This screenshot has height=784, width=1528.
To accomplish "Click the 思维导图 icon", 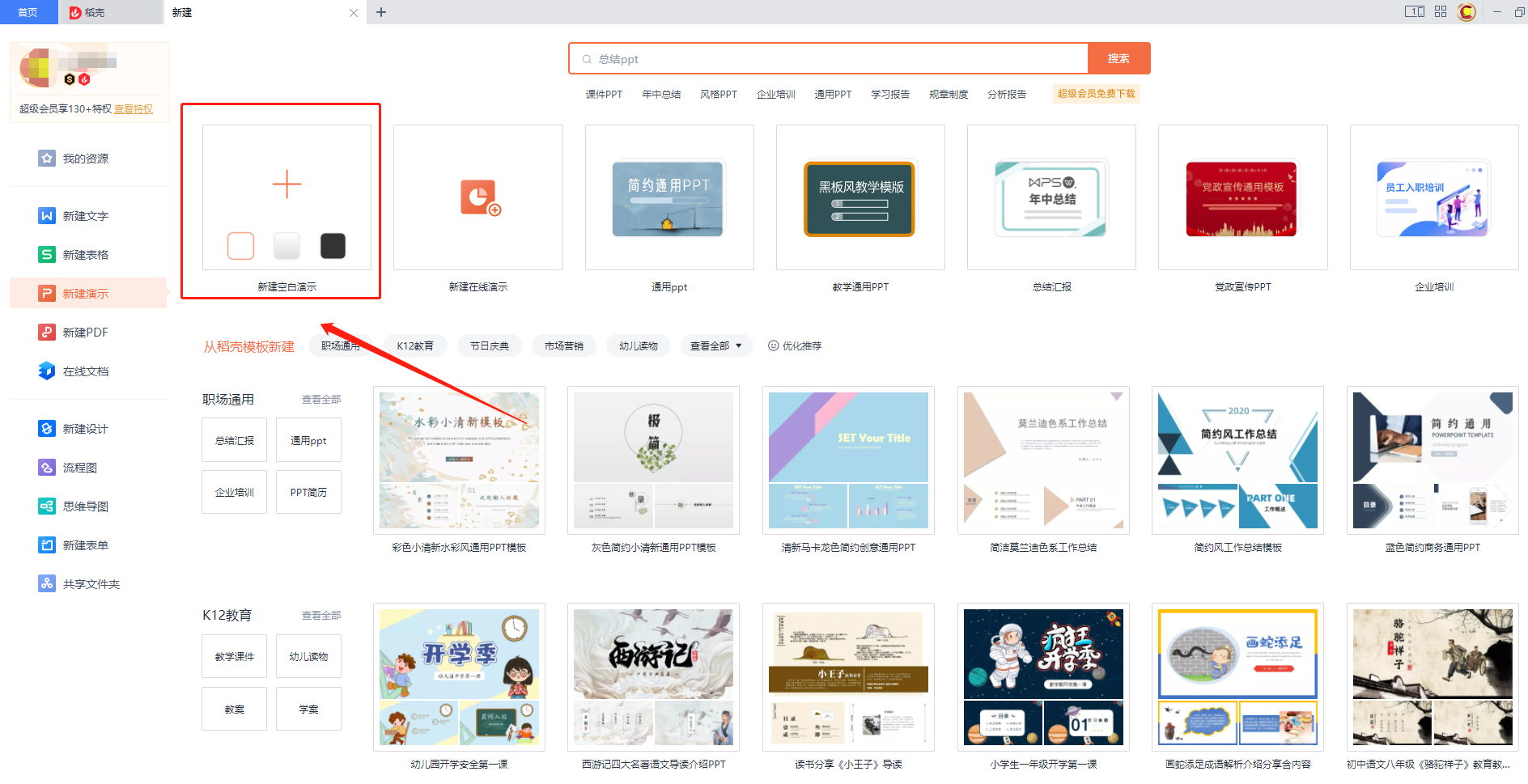I will (x=47, y=506).
